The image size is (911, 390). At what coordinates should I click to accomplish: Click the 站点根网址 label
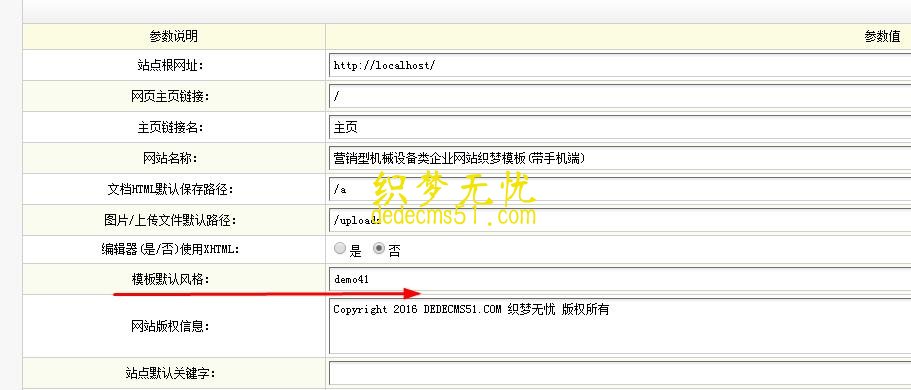click(171, 66)
